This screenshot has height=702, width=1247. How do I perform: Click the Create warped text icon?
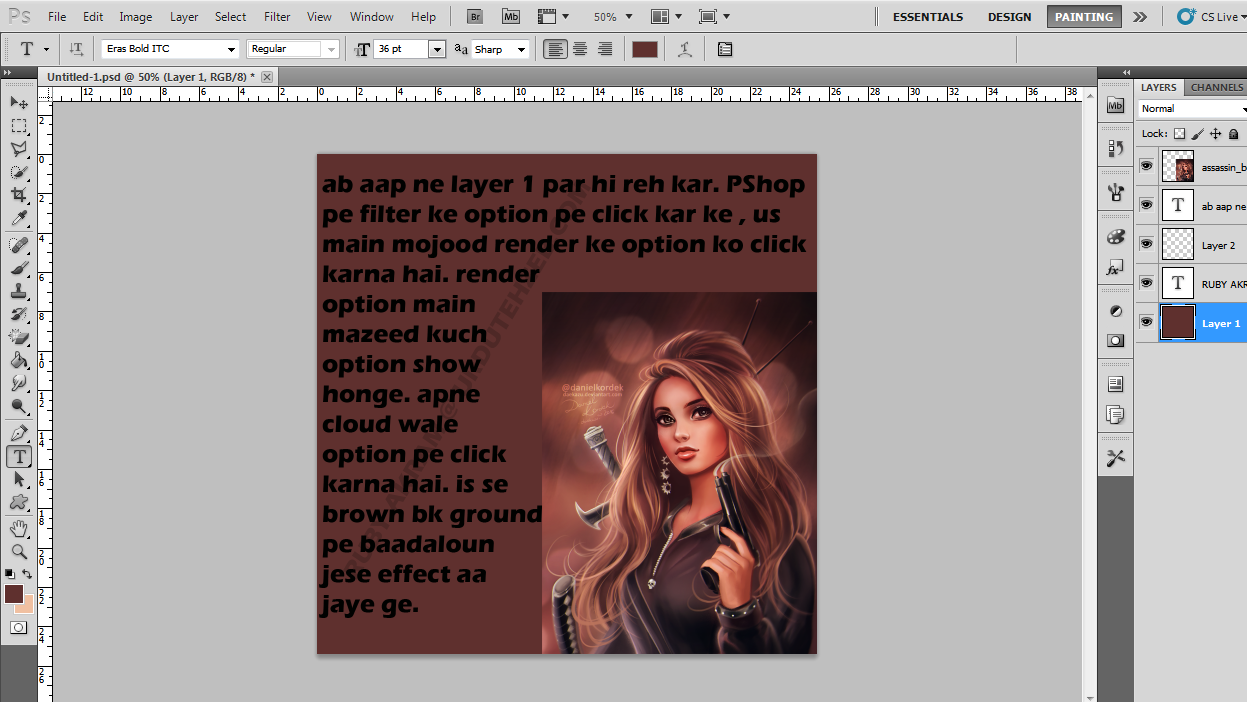click(684, 49)
